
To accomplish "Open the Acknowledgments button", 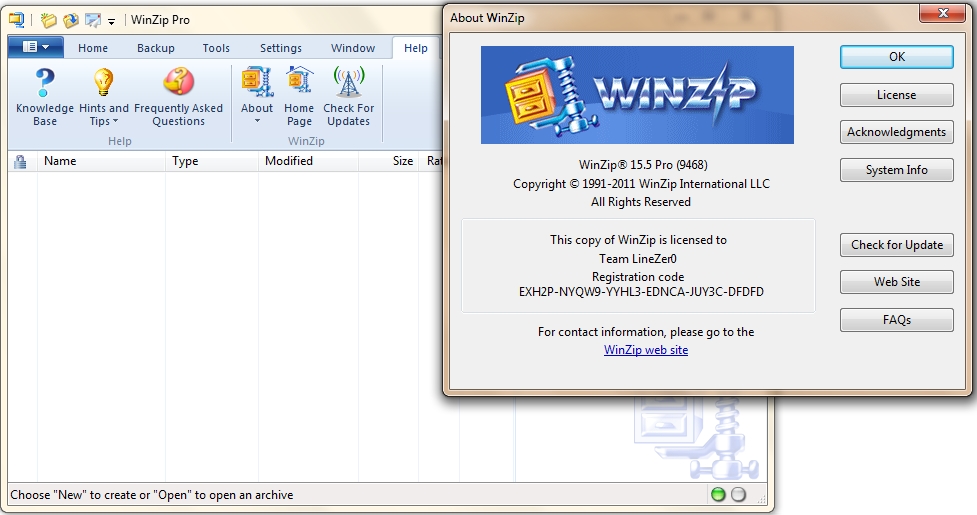I will [897, 132].
